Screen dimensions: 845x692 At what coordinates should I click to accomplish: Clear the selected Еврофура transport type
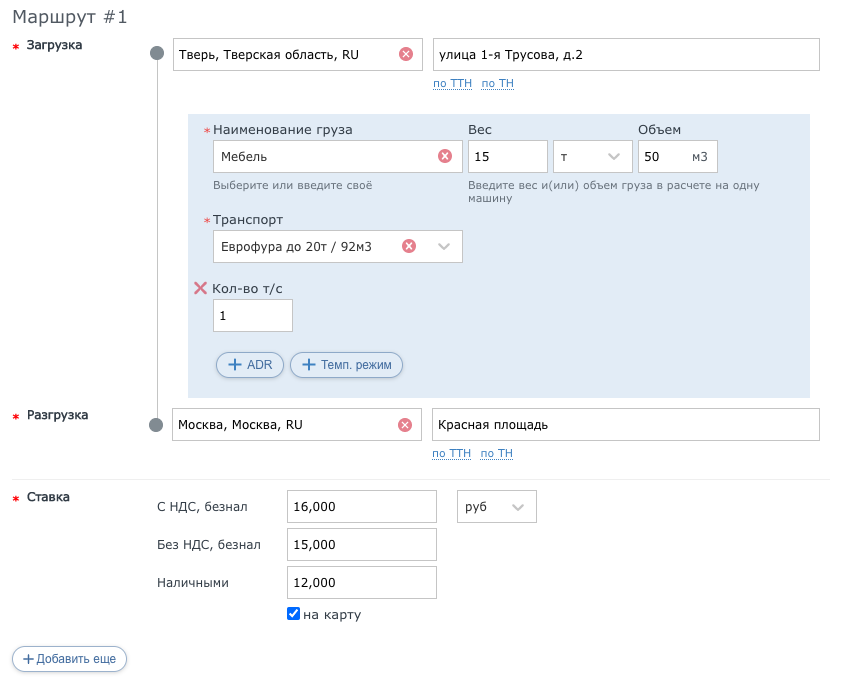coord(408,245)
